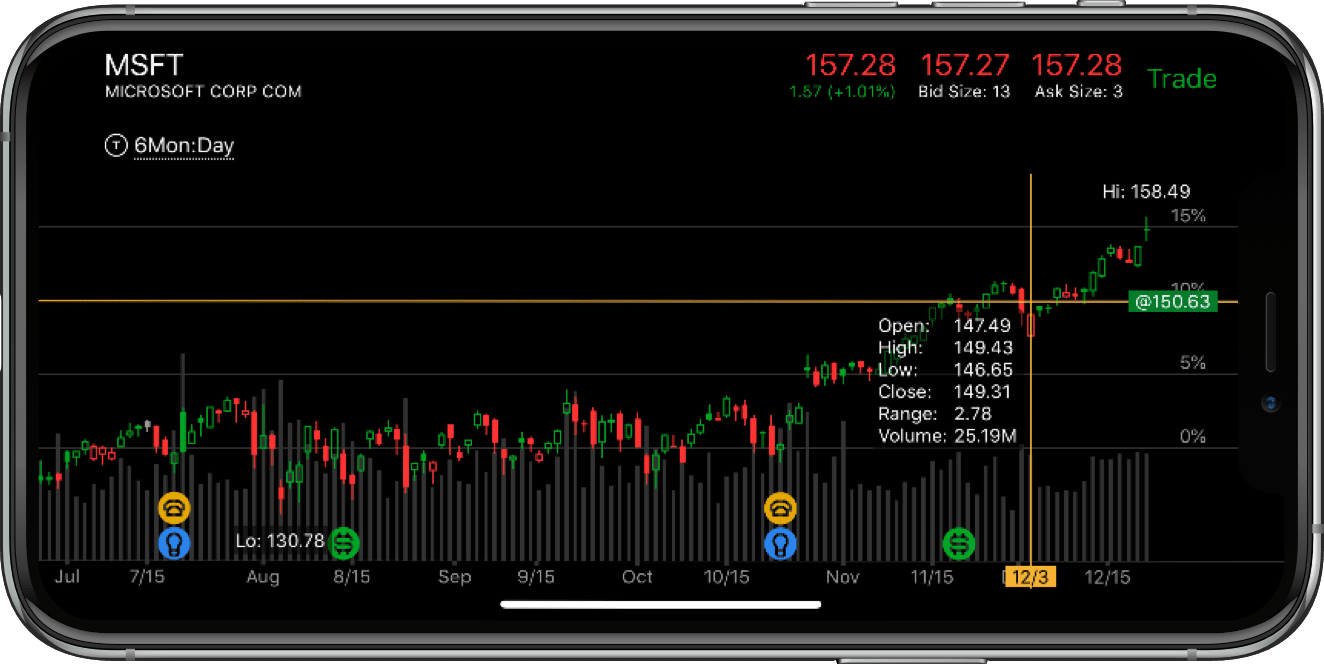The width and height of the screenshot is (1324, 664).
Task: Tap the iPhone home indicator bar
Action: (661, 604)
